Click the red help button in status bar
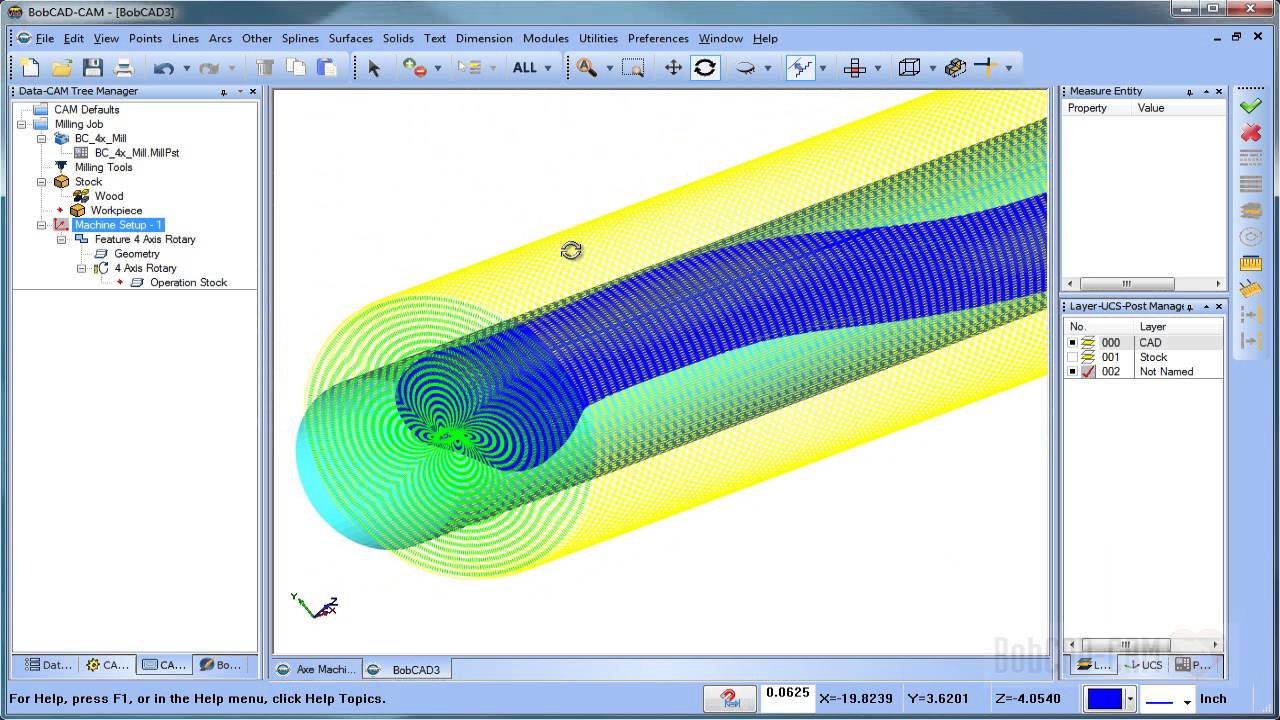The width and height of the screenshot is (1280, 720). [x=730, y=698]
